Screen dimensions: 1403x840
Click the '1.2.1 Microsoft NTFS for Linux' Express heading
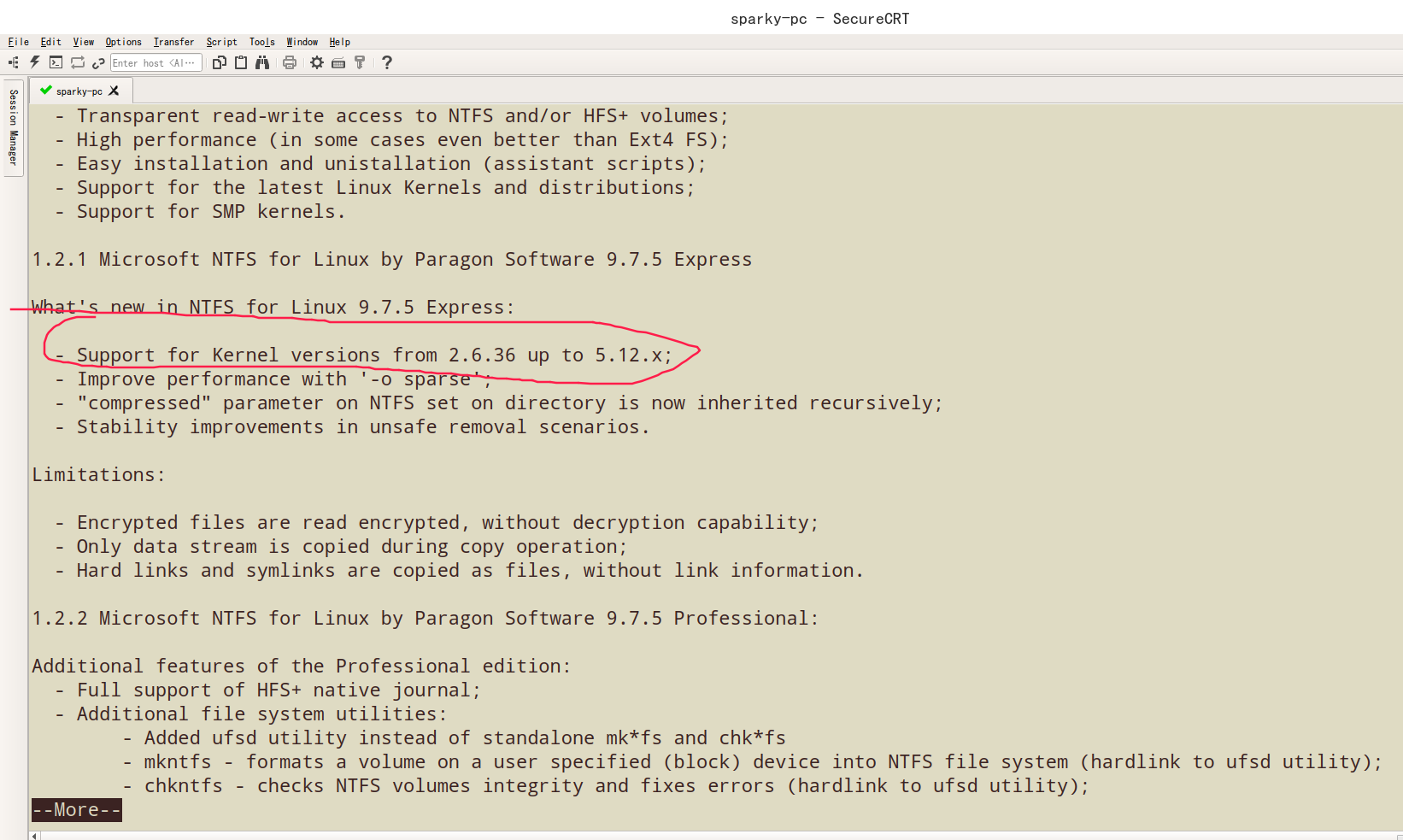click(x=392, y=260)
